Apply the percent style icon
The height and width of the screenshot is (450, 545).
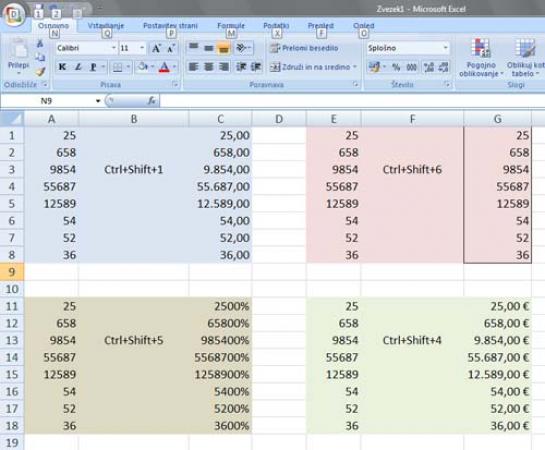[396, 67]
